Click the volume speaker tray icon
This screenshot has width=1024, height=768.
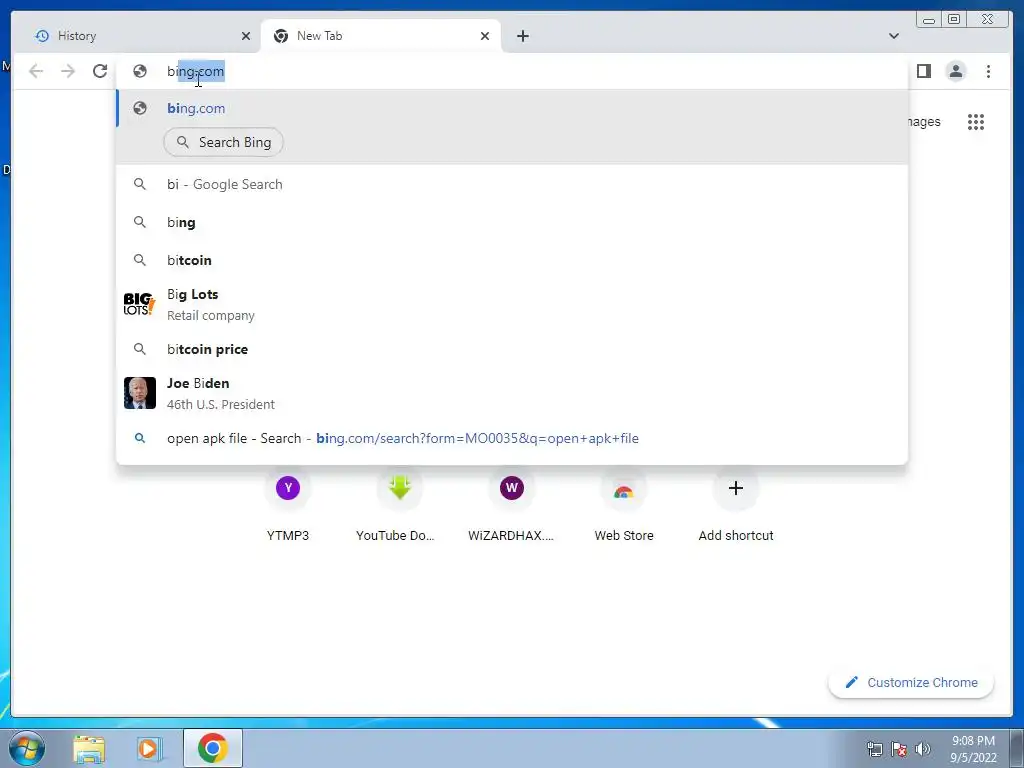click(923, 749)
